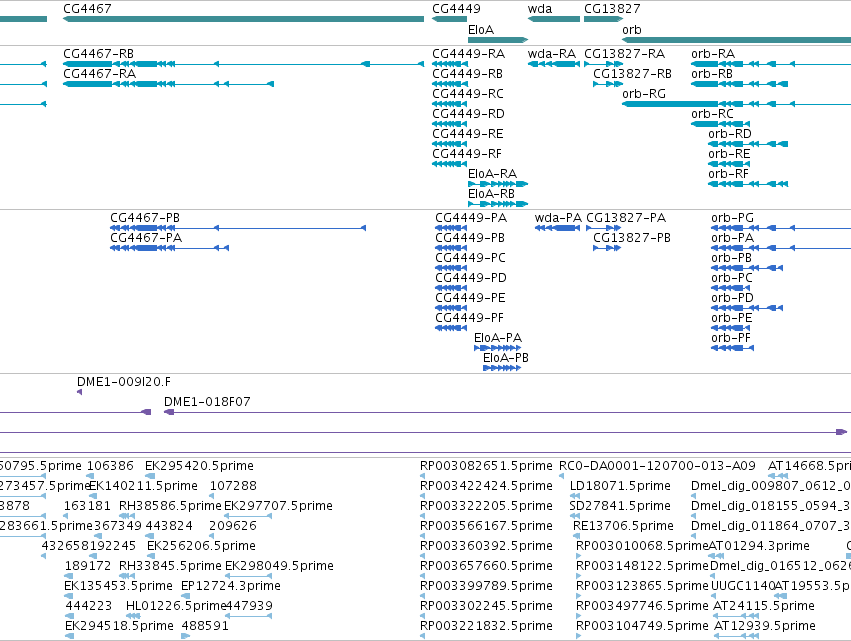This screenshot has width=851, height=641.
Task: Select transcript orb-RE
Action: pyautogui.click(x=729, y=164)
